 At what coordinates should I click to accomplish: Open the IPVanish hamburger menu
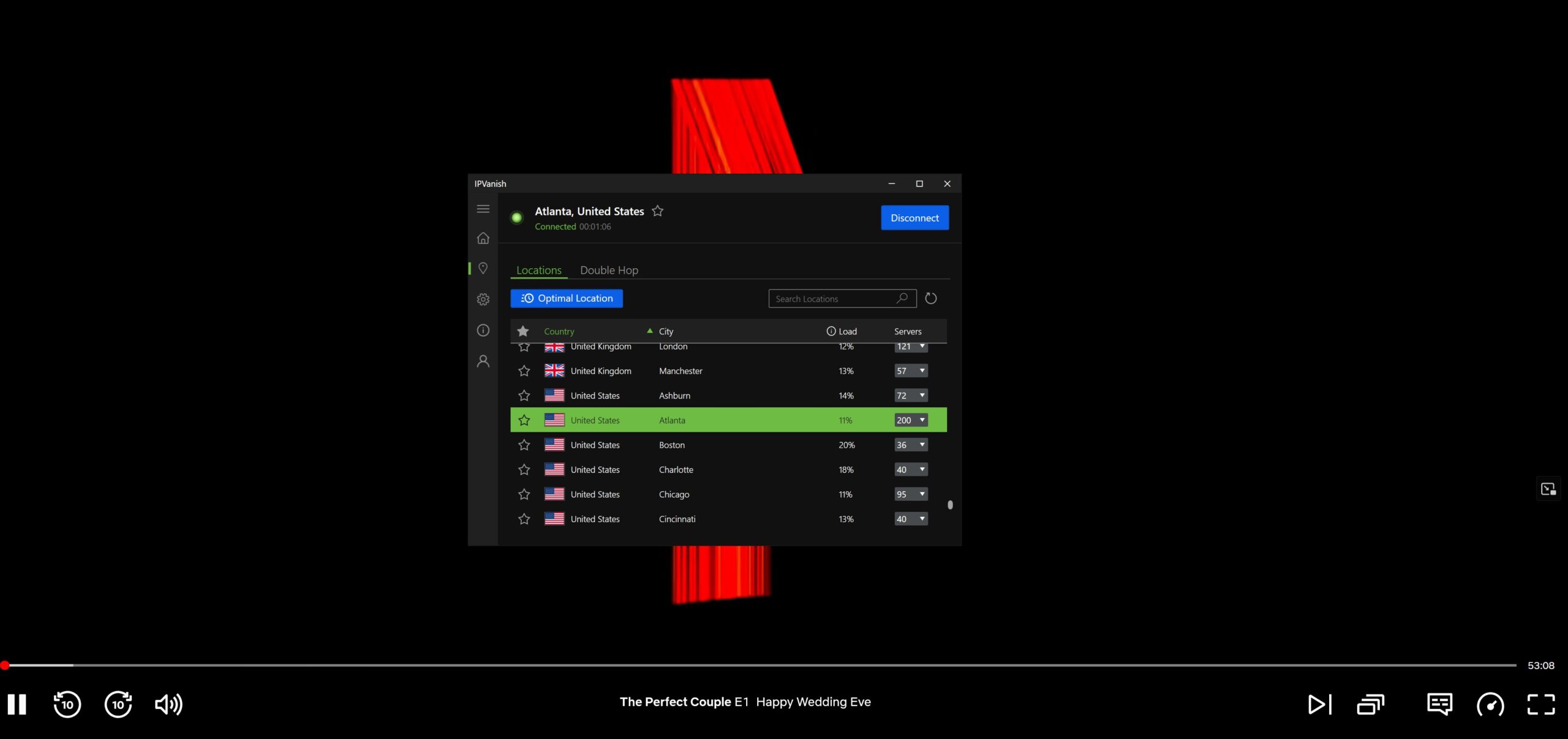click(483, 209)
